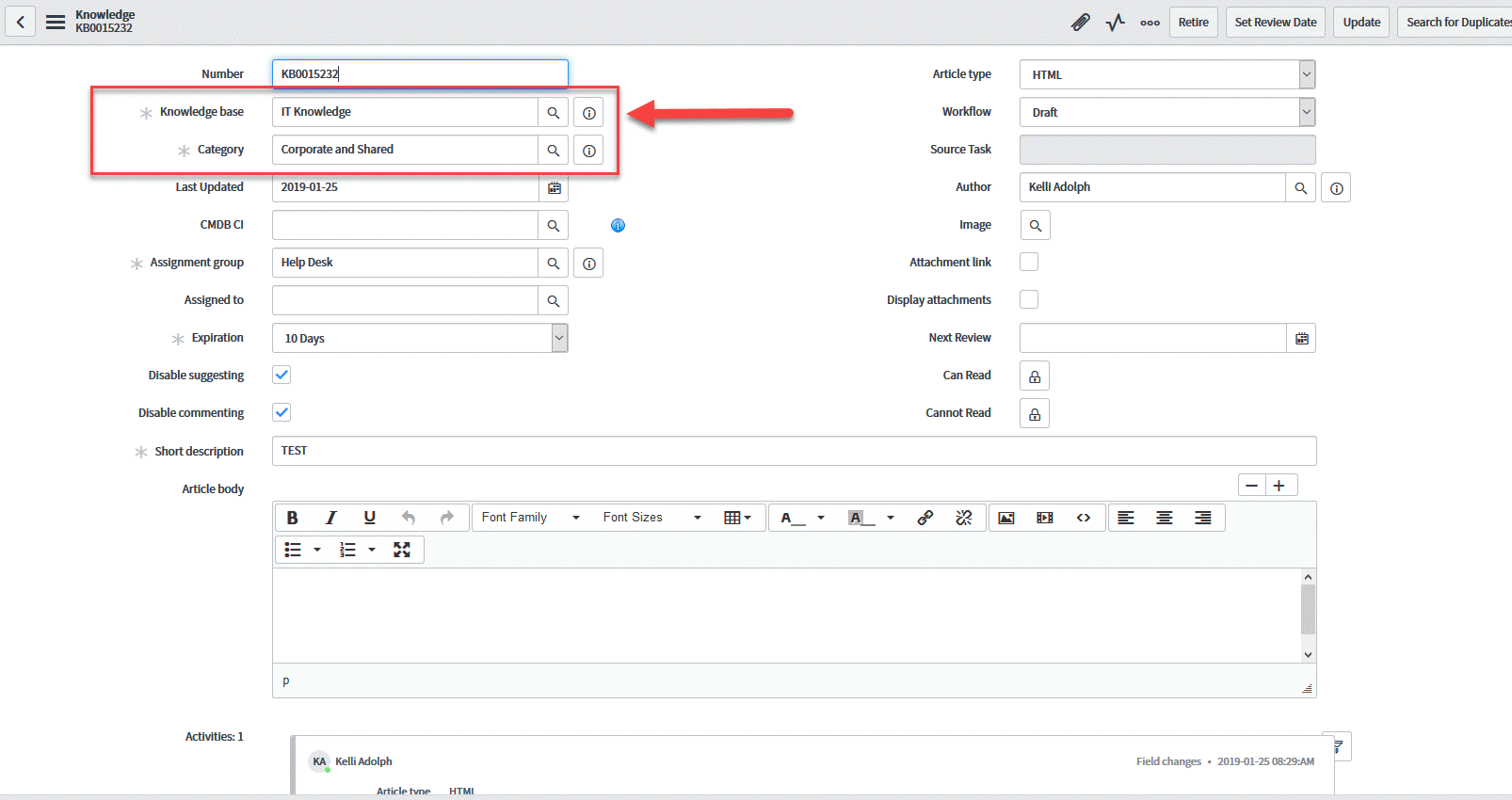Enable the Attachment link checkbox
Viewport: 1512px width, 800px height.
point(1029,262)
